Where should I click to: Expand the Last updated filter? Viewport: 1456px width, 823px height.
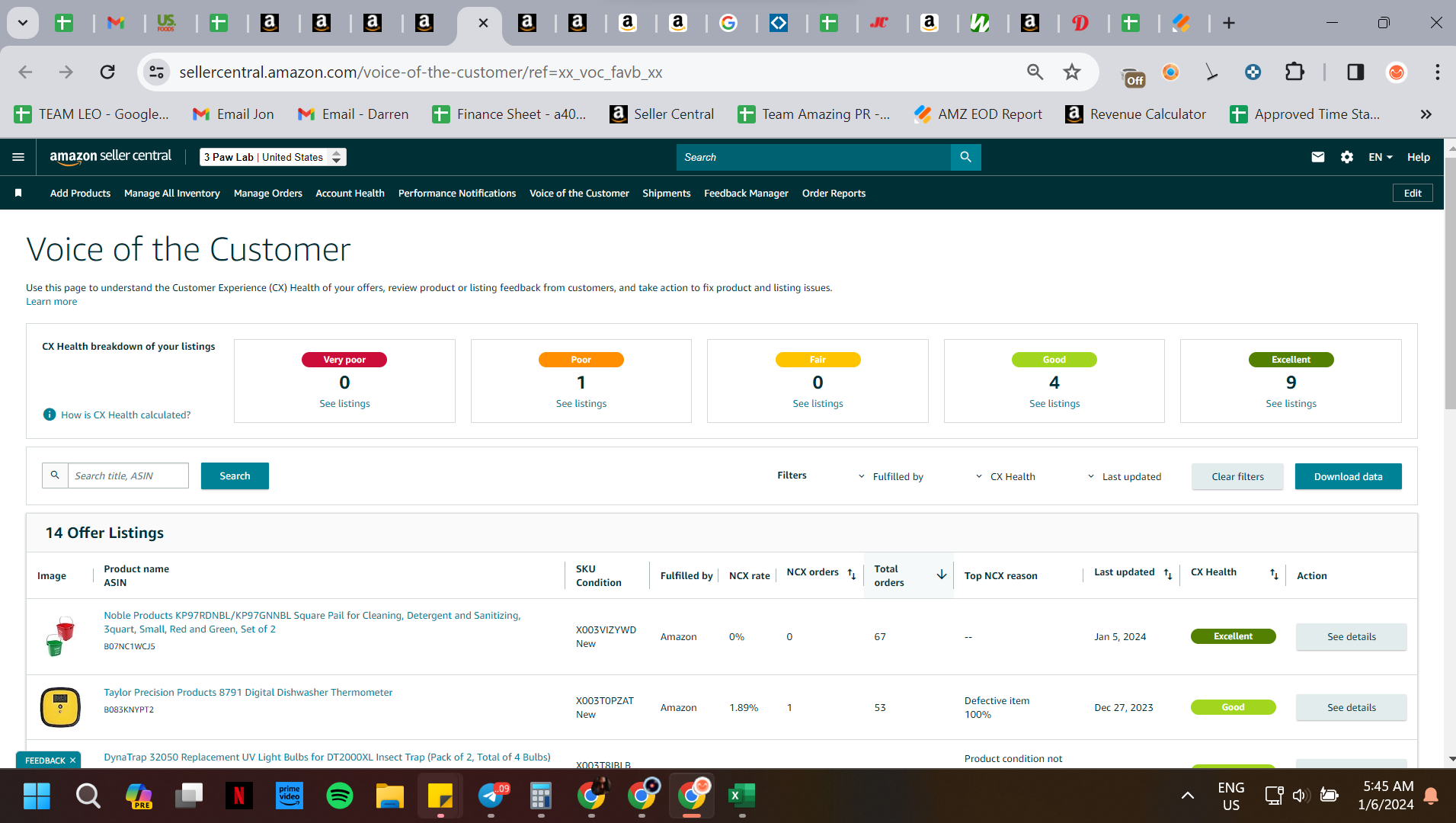click(1124, 476)
